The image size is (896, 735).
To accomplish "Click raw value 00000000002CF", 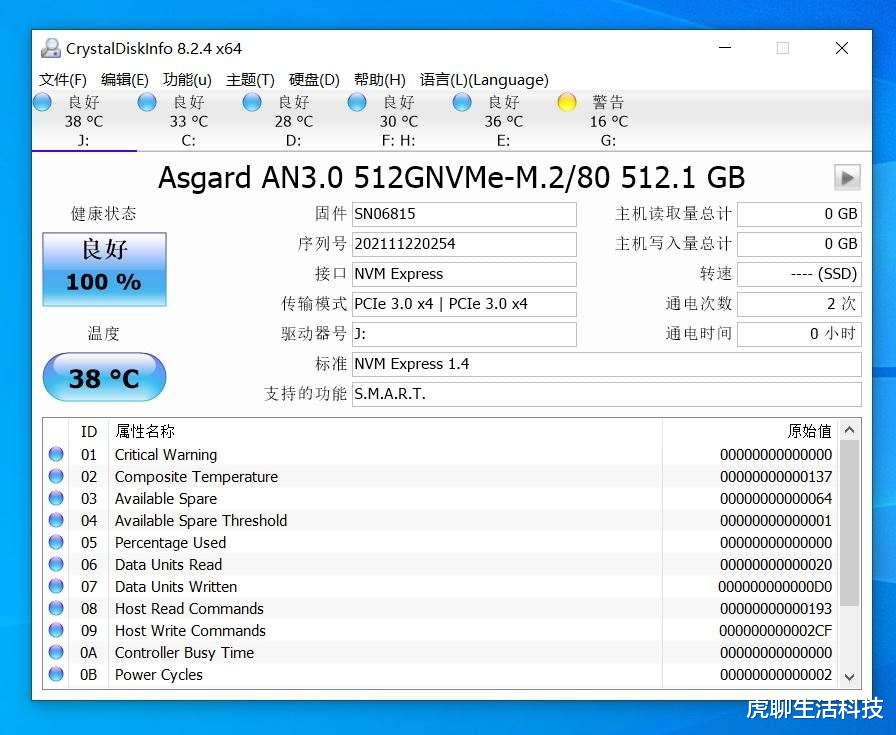I will tap(775, 630).
